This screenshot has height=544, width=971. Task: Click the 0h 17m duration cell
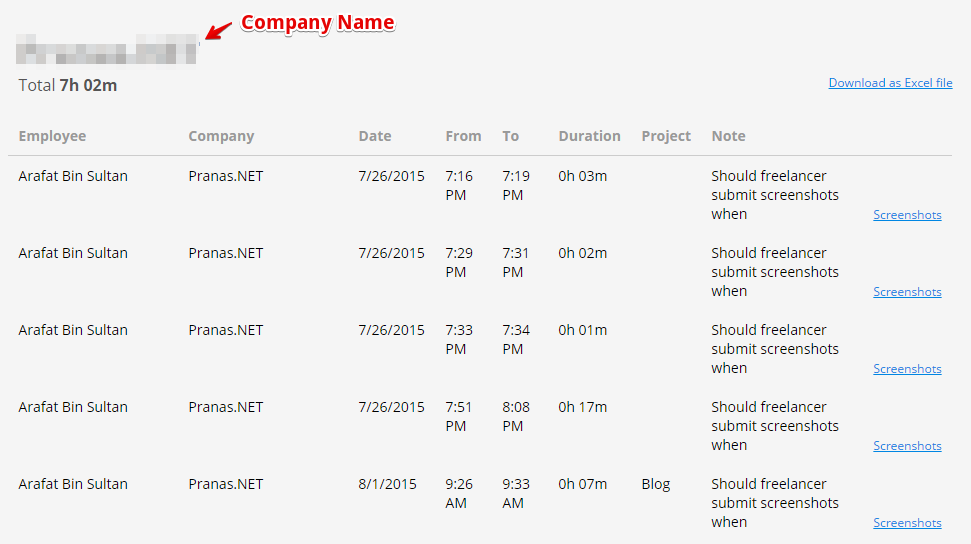point(583,407)
